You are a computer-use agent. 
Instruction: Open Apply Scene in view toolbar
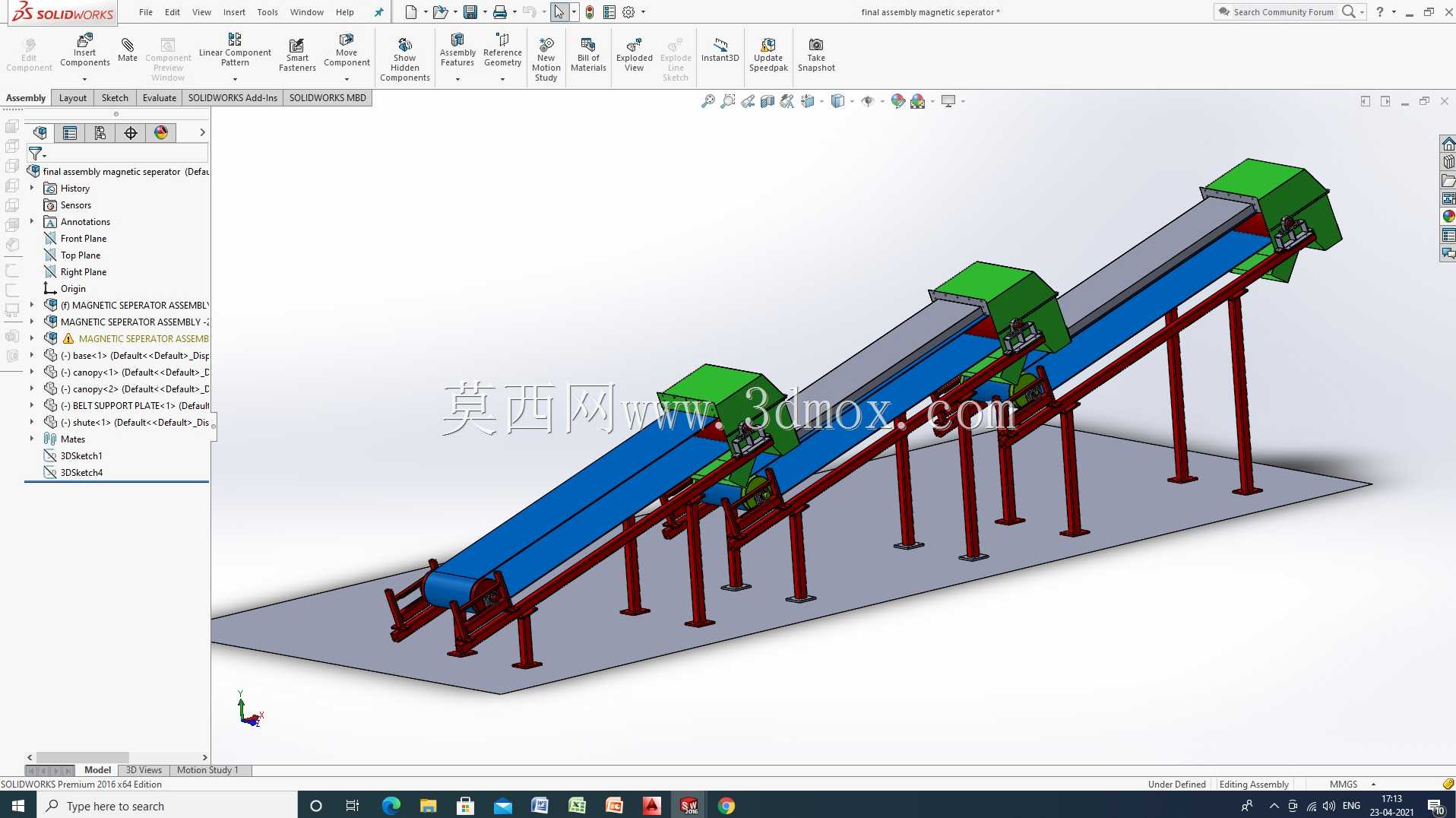tap(918, 101)
